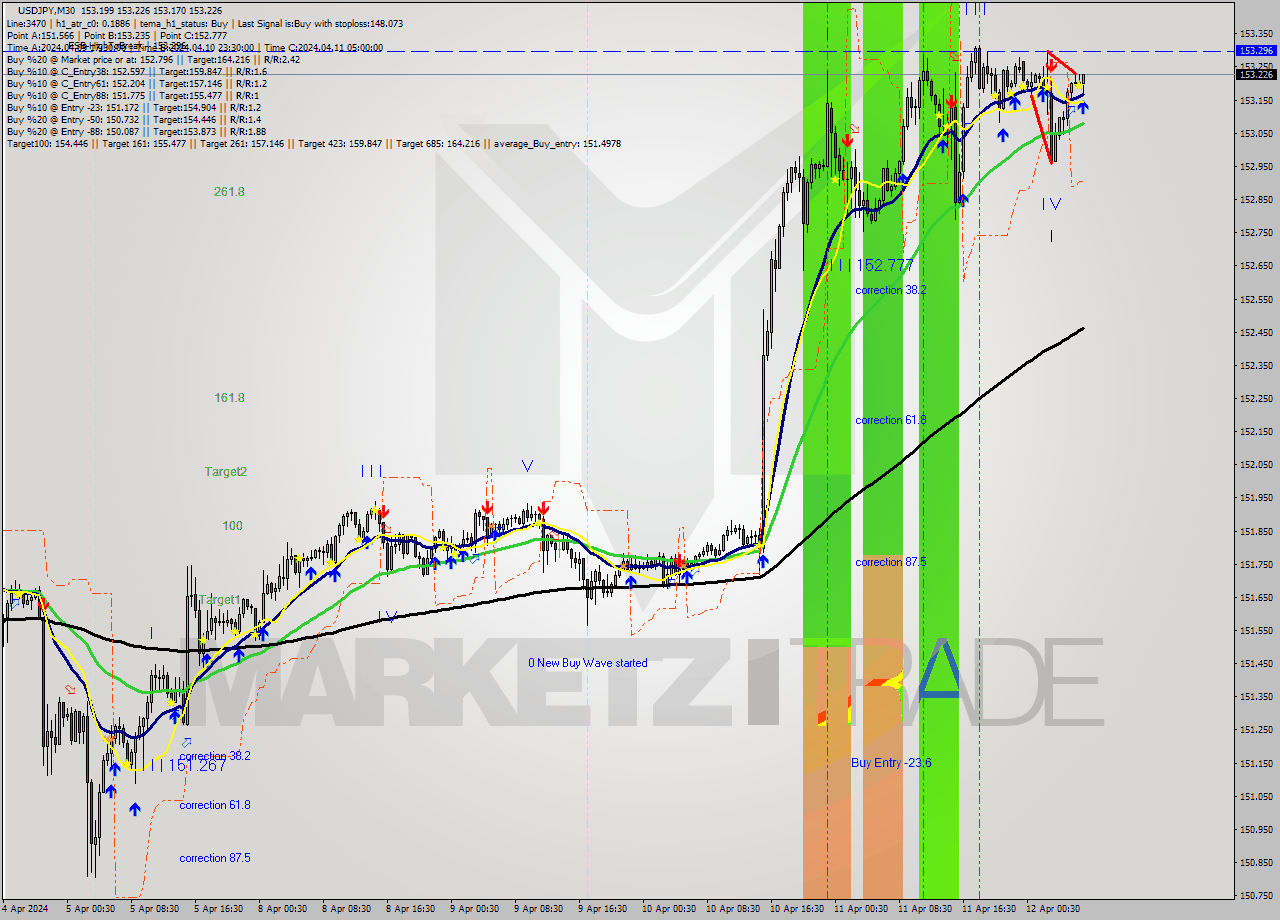The height and width of the screenshot is (920, 1280).
Task: Click the 152.450 price axis label
Action: point(1256,332)
